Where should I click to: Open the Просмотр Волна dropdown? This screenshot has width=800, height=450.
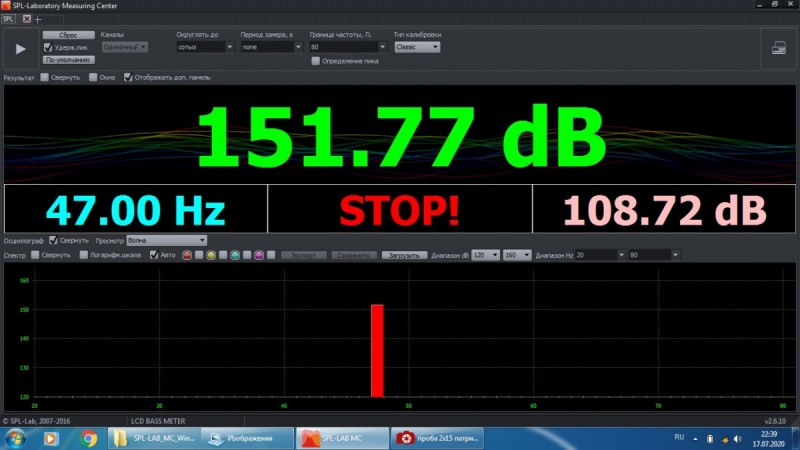pyautogui.click(x=167, y=240)
